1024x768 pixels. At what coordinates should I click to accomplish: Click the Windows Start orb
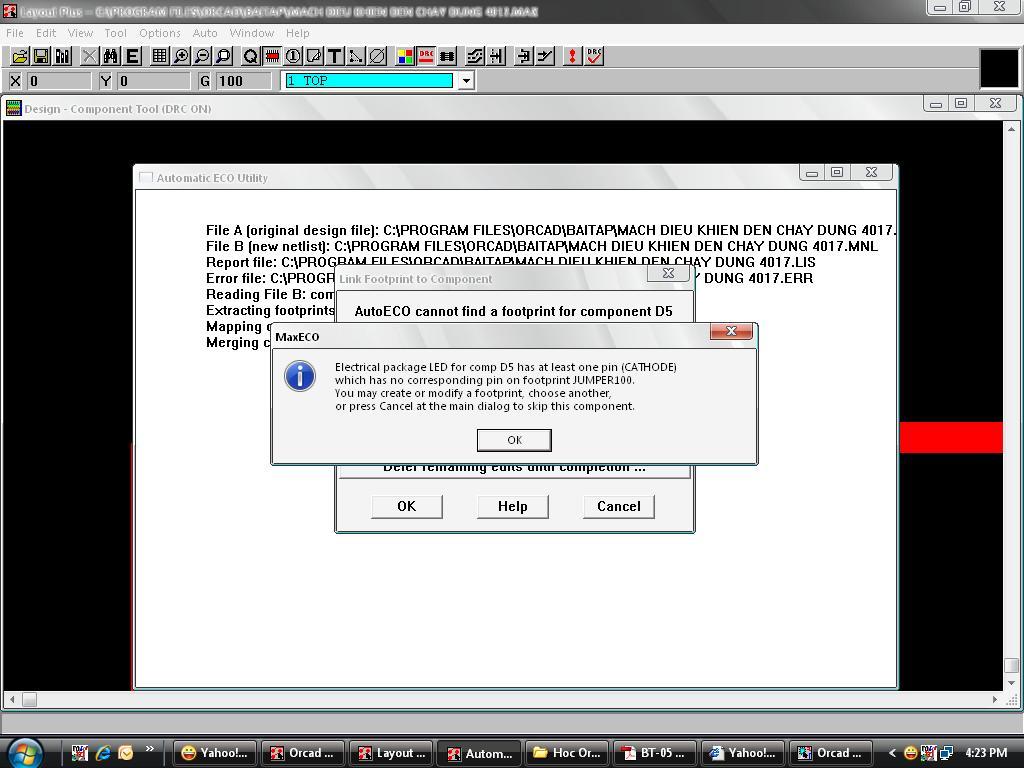pyautogui.click(x=25, y=752)
